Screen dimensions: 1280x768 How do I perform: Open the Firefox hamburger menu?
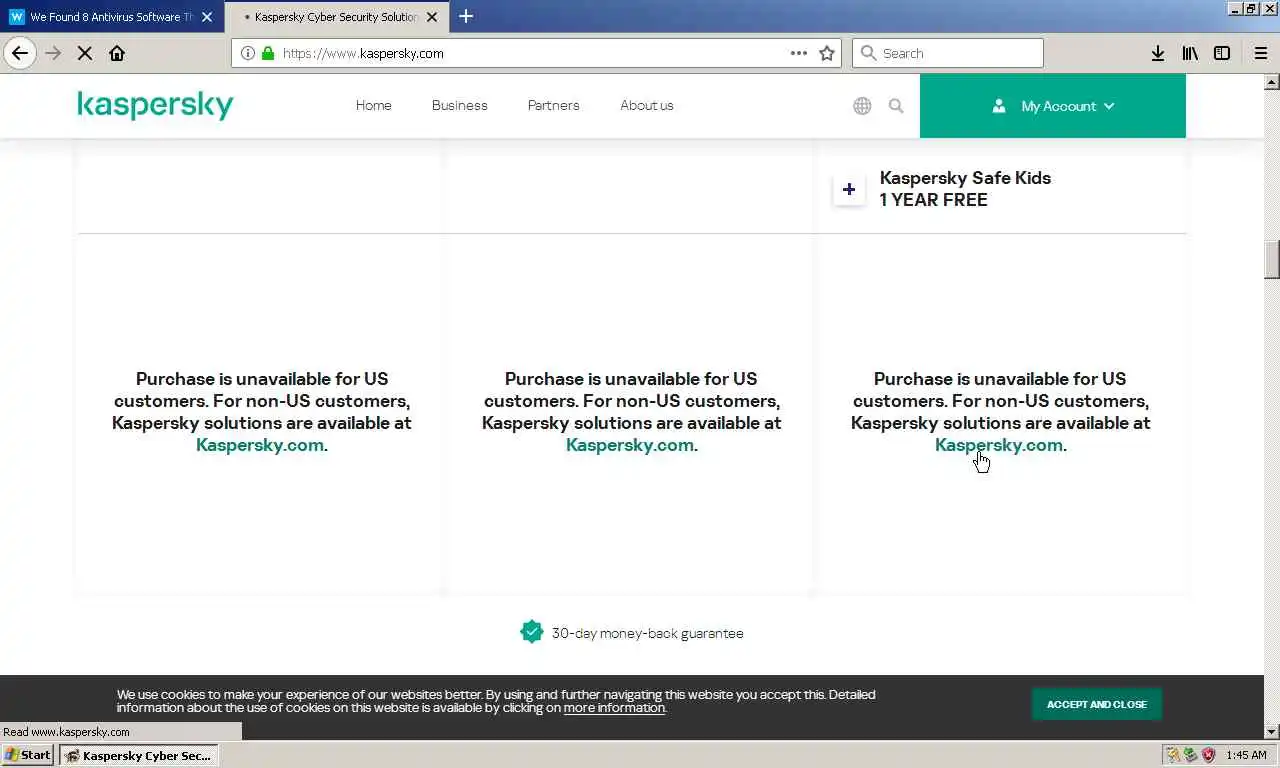pyautogui.click(x=1261, y=53)
